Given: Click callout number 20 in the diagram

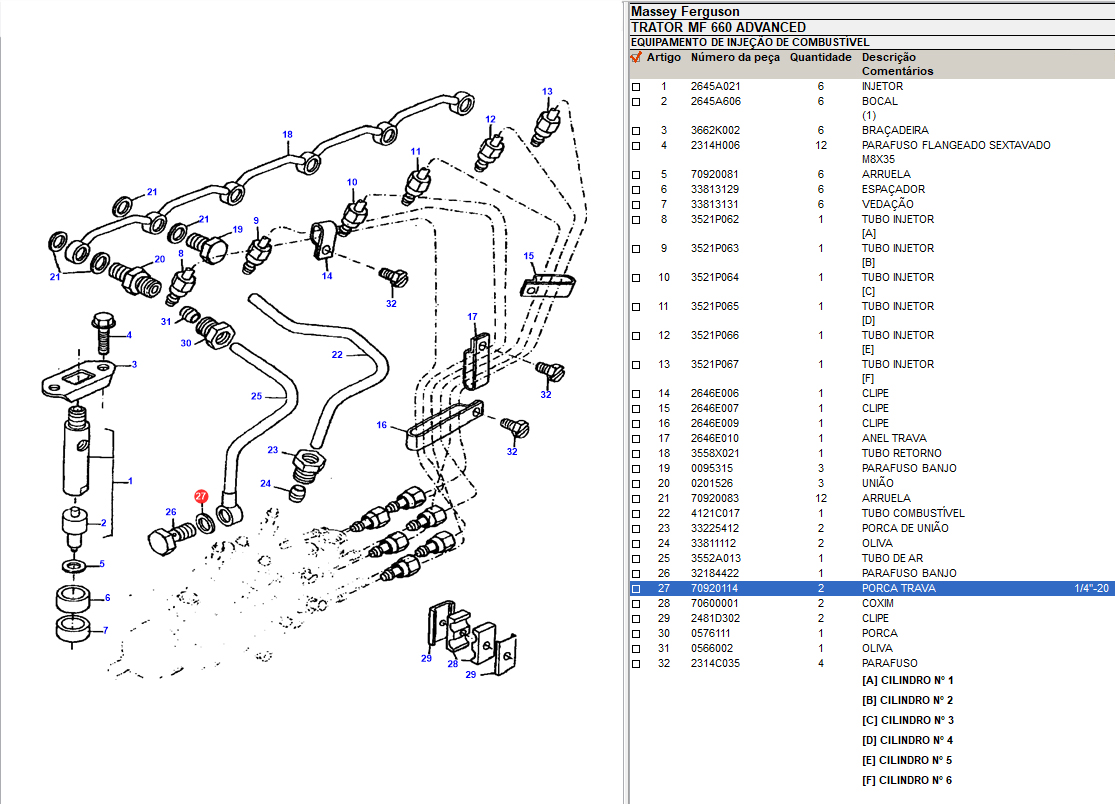Looking at the screenshot, I should click(x=159, y=259).
